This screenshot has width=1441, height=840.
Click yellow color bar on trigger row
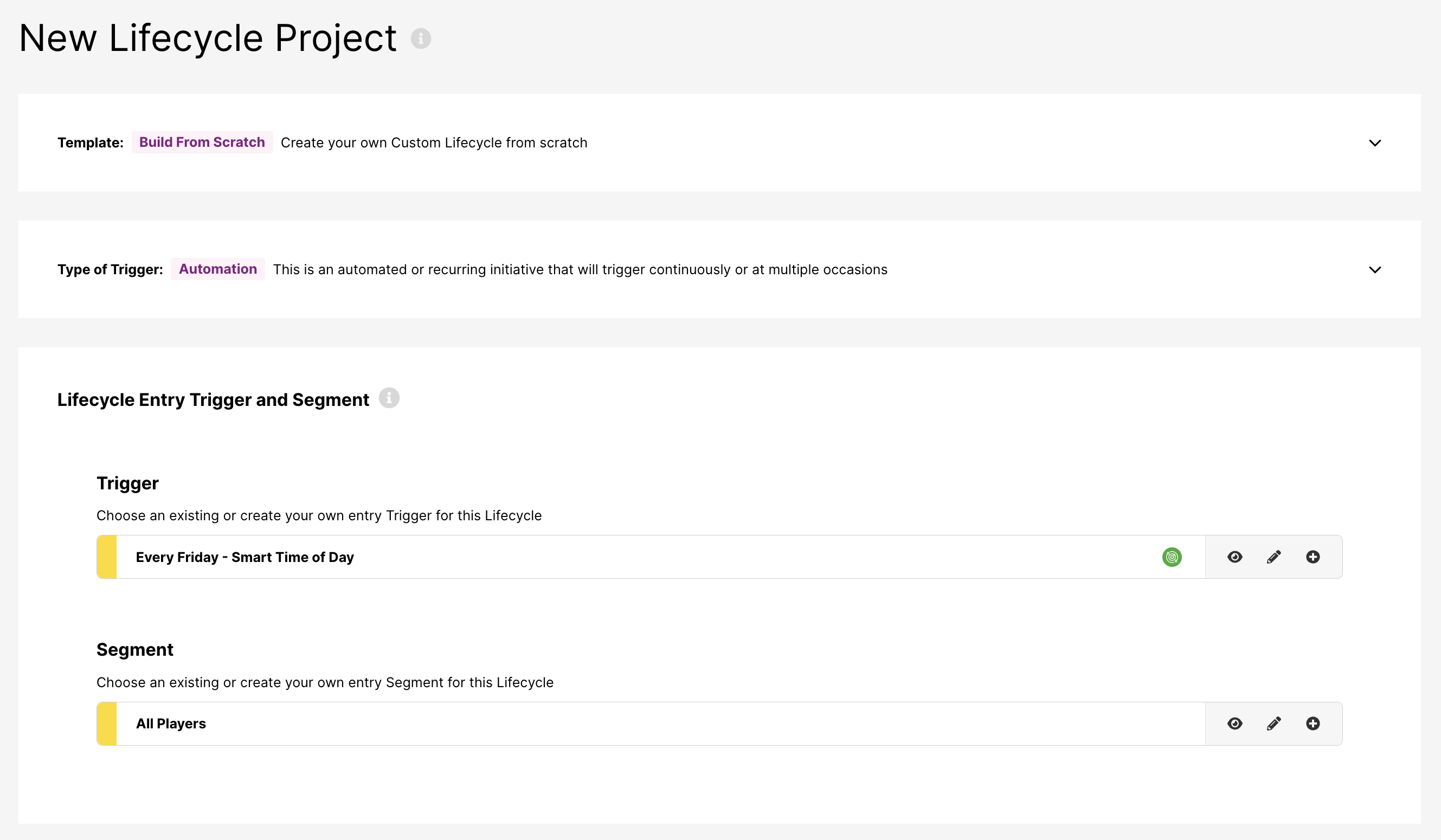click(107, 557)
